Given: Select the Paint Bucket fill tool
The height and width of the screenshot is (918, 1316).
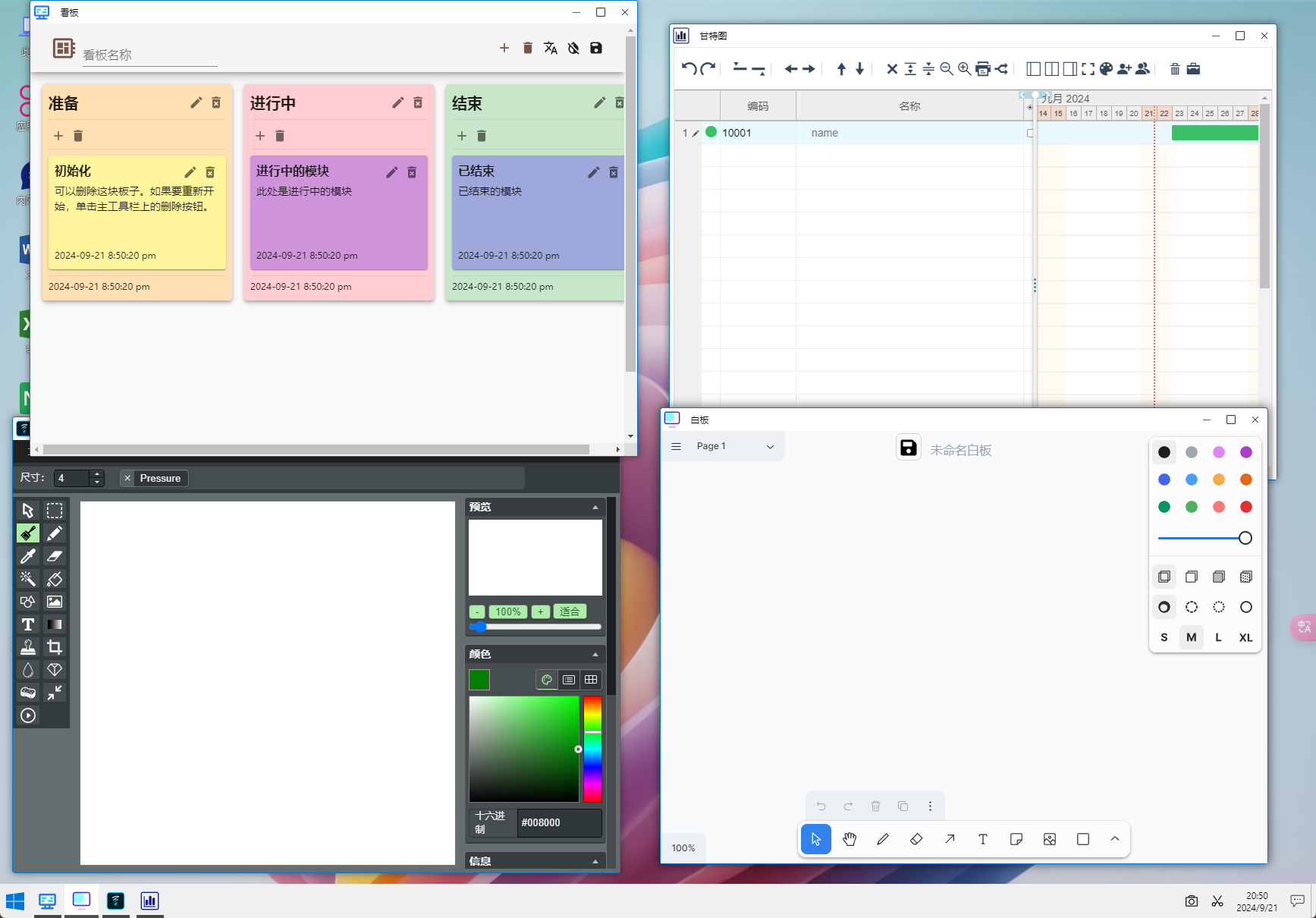Looking at the screenshot, I should (55, 579).
